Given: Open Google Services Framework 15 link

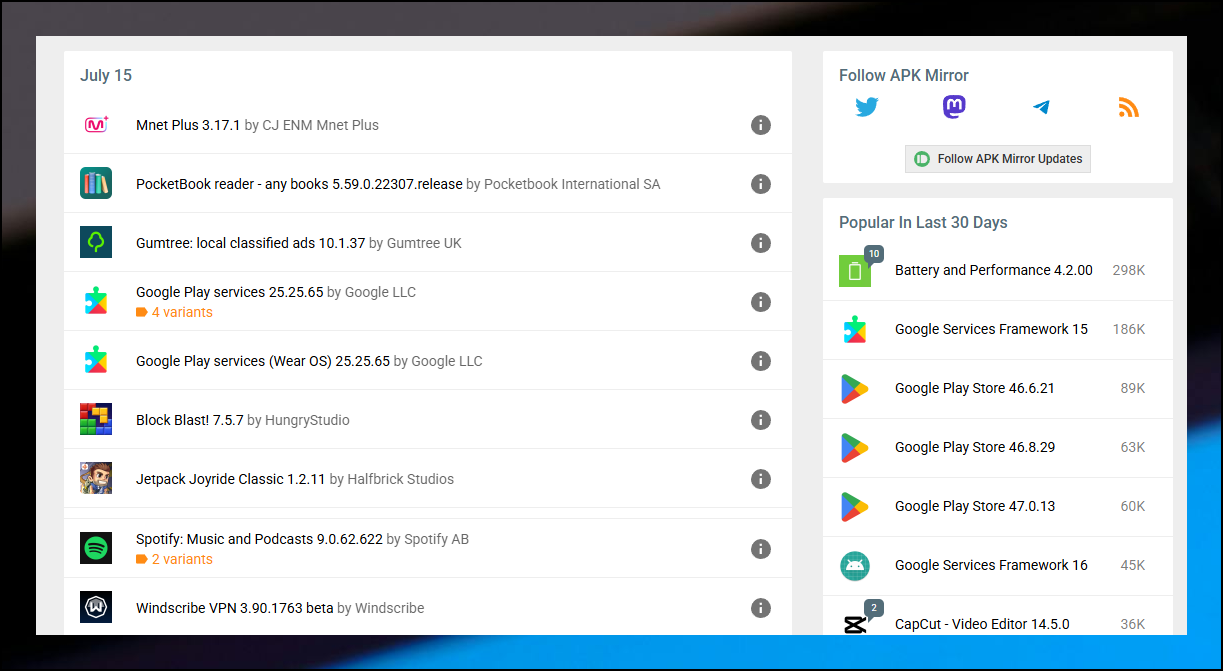Looking at the screenshot, I should click(x=991, y=329).
